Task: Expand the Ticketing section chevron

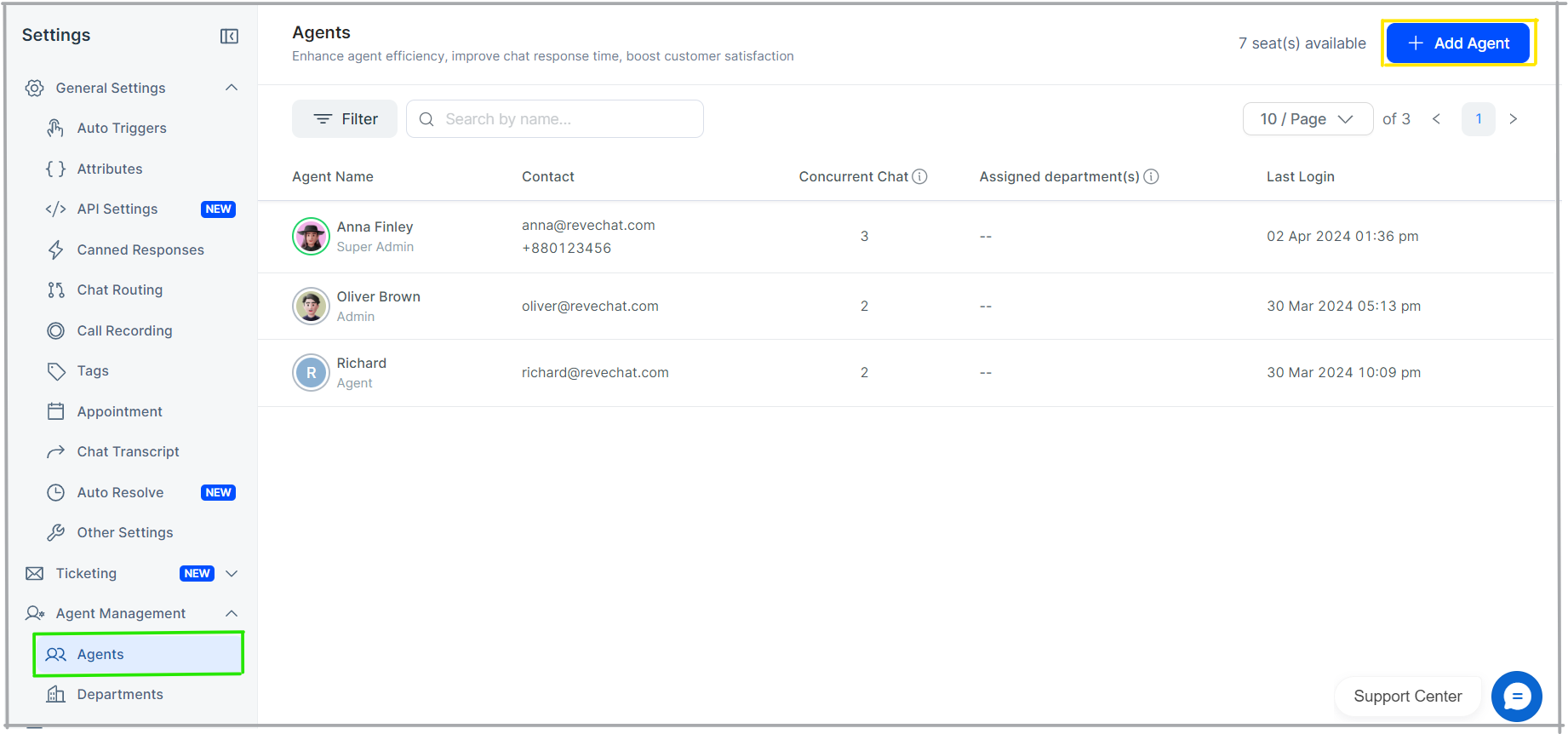Action: (232, 573)
